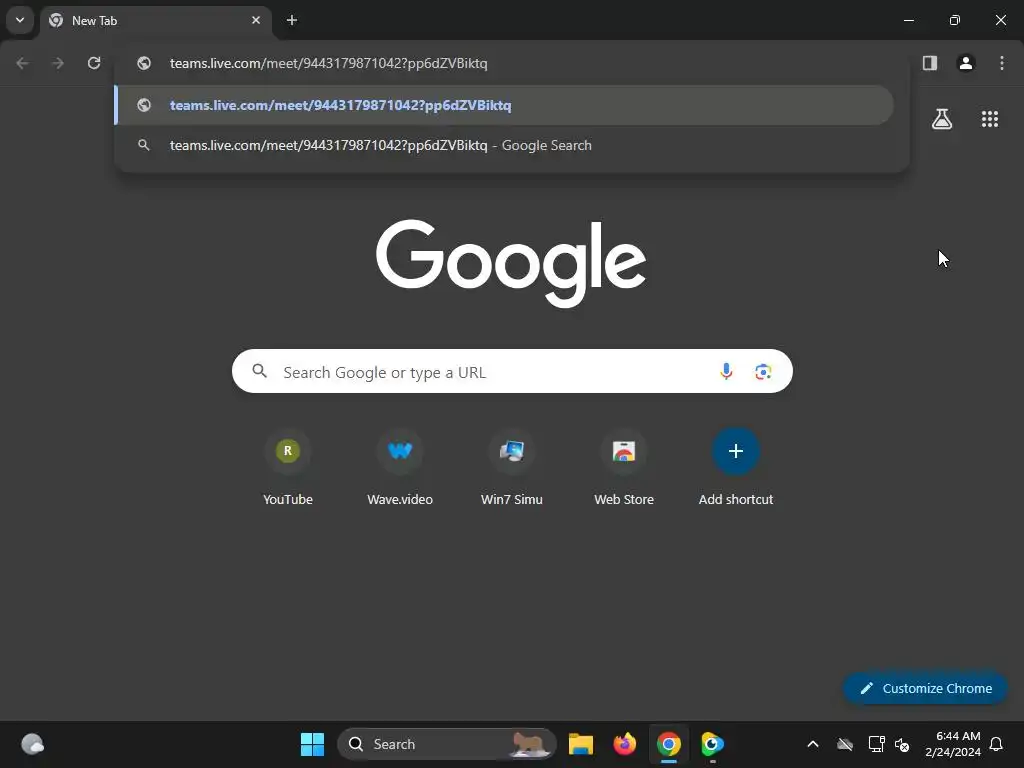Open the Windows Start menu

coord(312,744)
